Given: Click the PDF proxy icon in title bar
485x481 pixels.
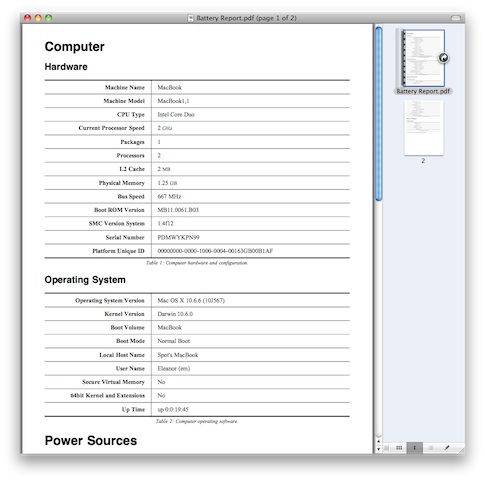Looking at the screenshot, I should 190,18.
